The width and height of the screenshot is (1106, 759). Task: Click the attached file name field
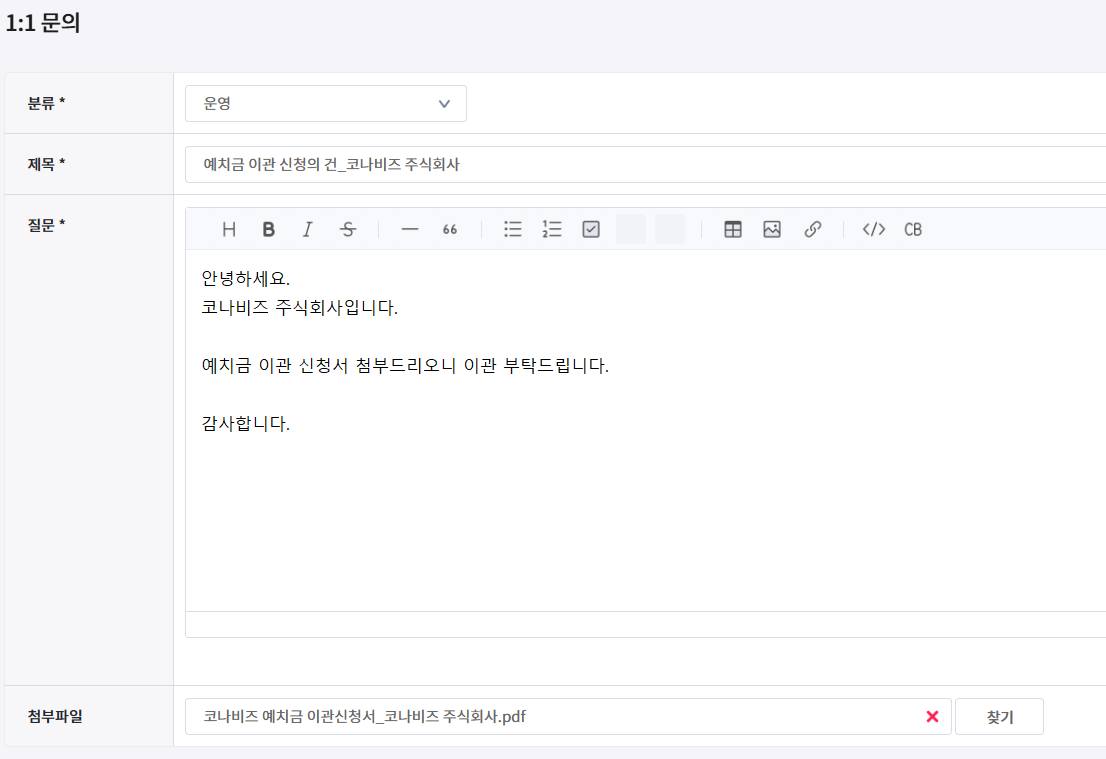[569, 717]
